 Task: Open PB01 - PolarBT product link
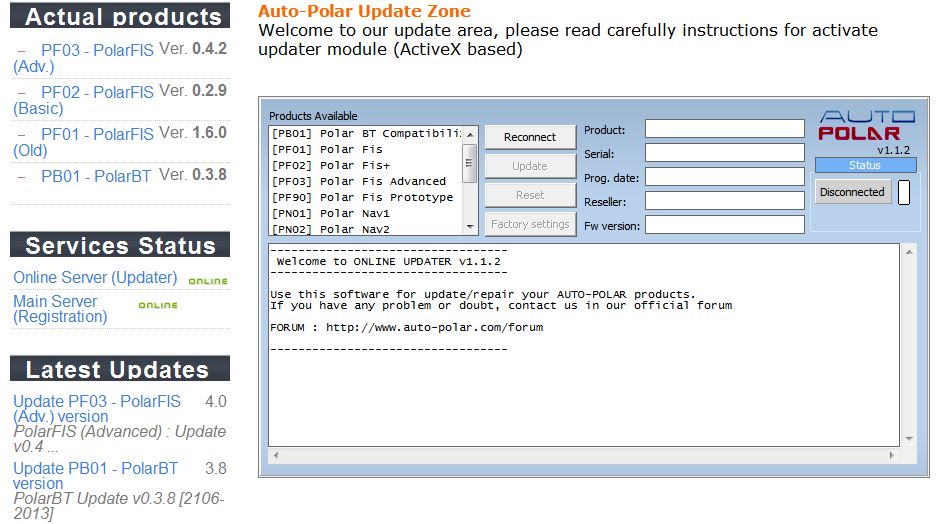(96, 176)
